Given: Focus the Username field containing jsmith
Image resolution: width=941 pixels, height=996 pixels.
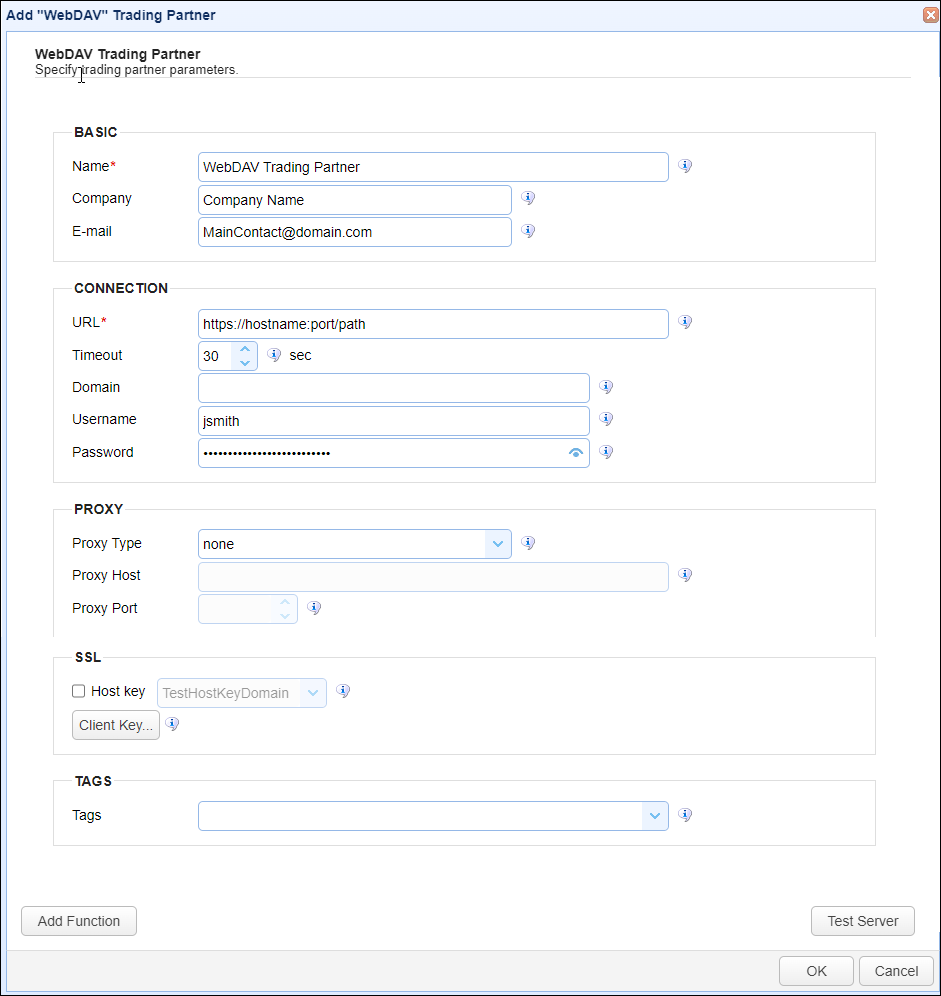Looking at the screenshot, I should pyautogui.click(x=394, y=421).
